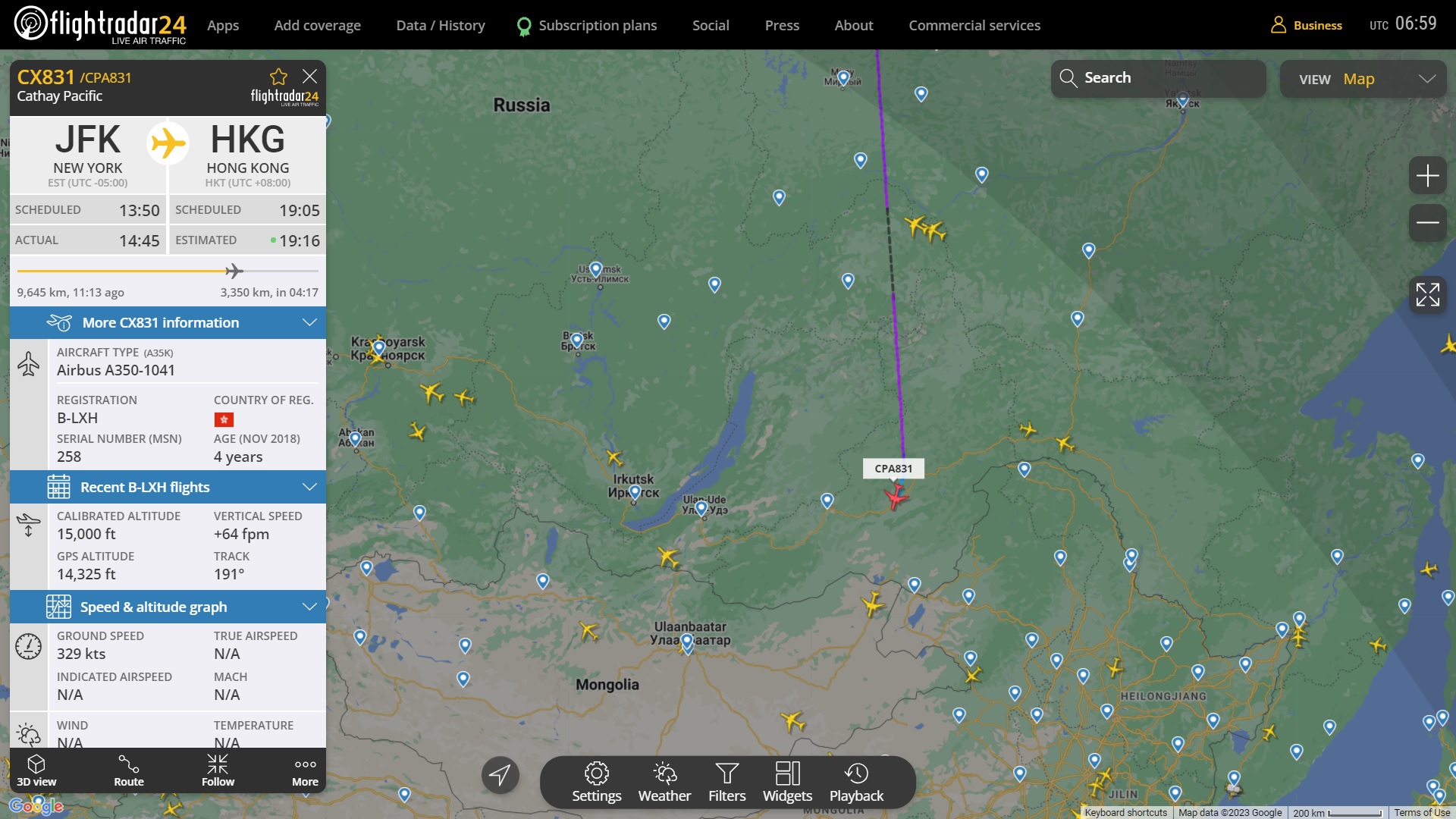Open the About menu
Viewport: 1456px width, 819px height.
click(x=854, y=25)
